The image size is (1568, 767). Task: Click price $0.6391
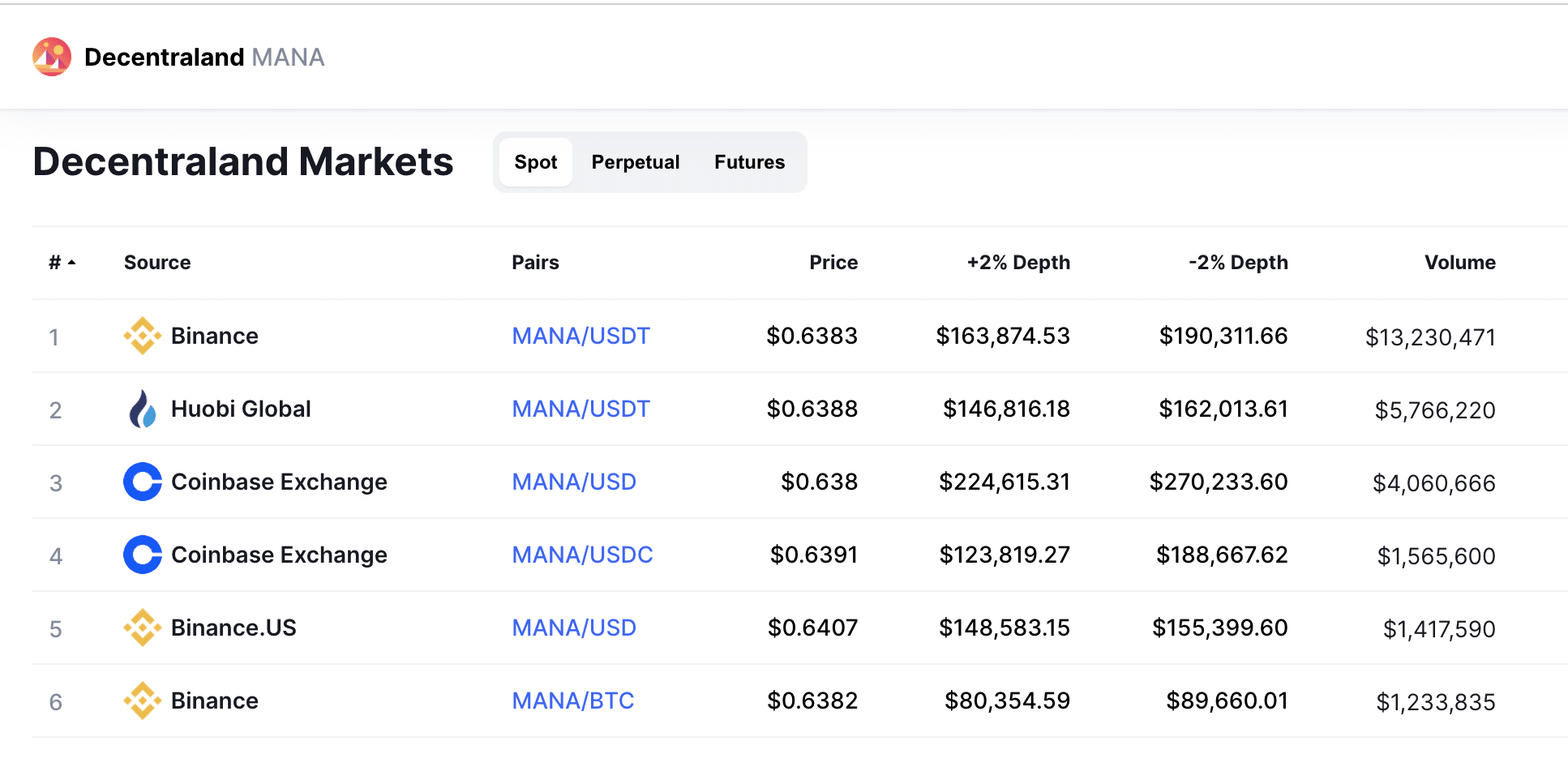pyautogui.click(x=814, y=555)
